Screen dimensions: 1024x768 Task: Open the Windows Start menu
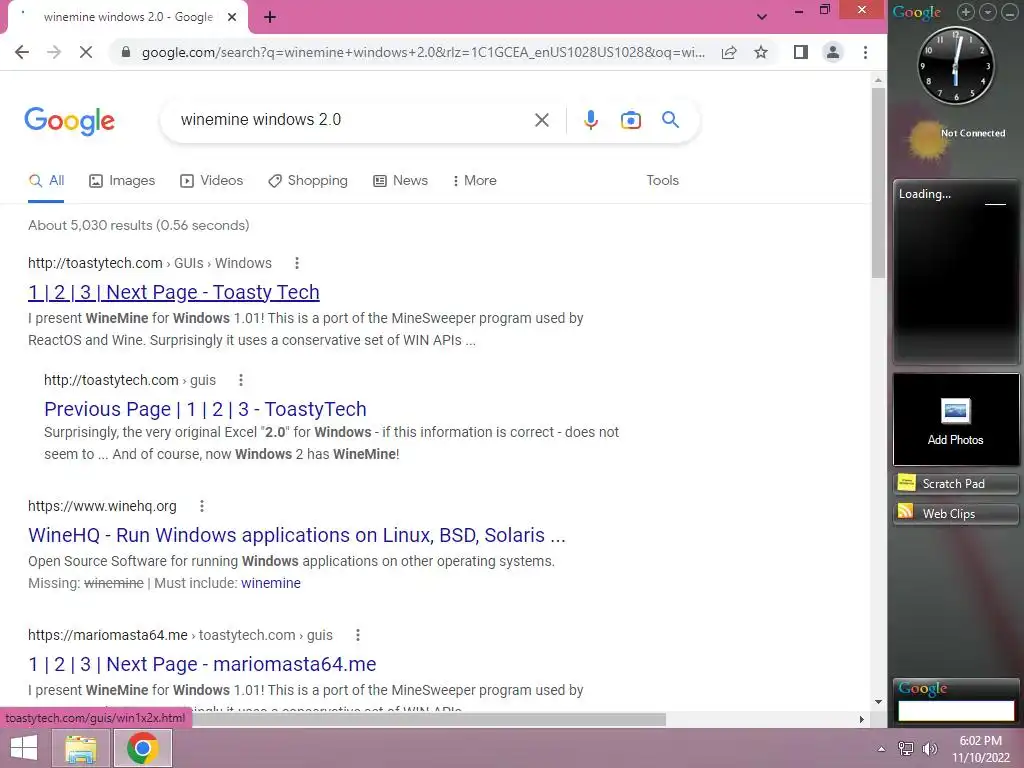(24, 748)
